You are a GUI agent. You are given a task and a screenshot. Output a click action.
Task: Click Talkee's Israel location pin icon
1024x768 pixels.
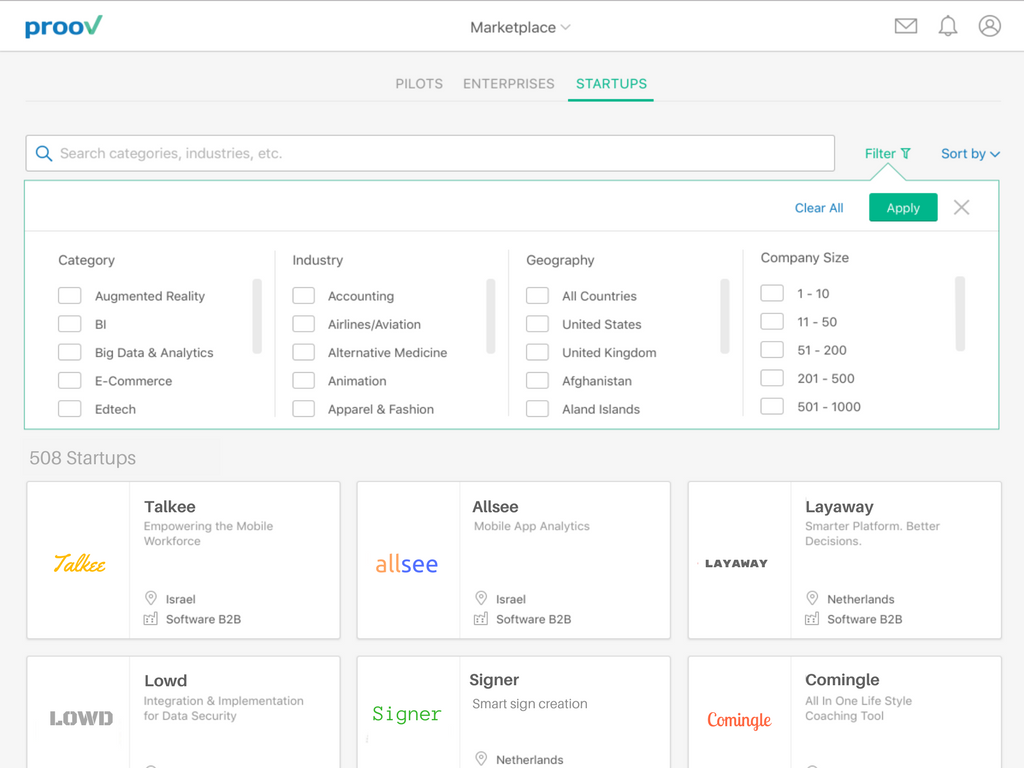tap(151, 598)
